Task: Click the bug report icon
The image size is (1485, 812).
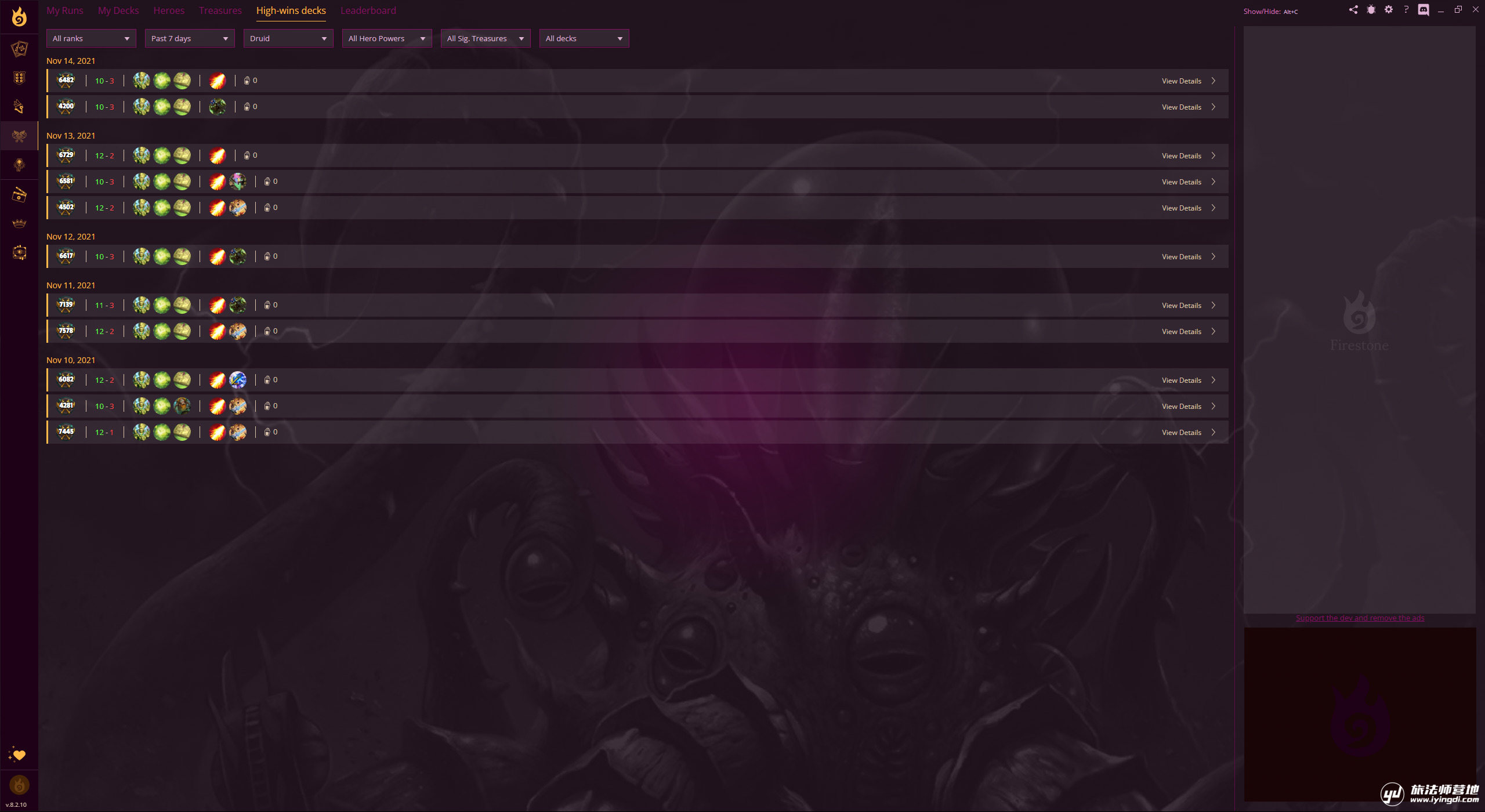Action: (1371, 10)
